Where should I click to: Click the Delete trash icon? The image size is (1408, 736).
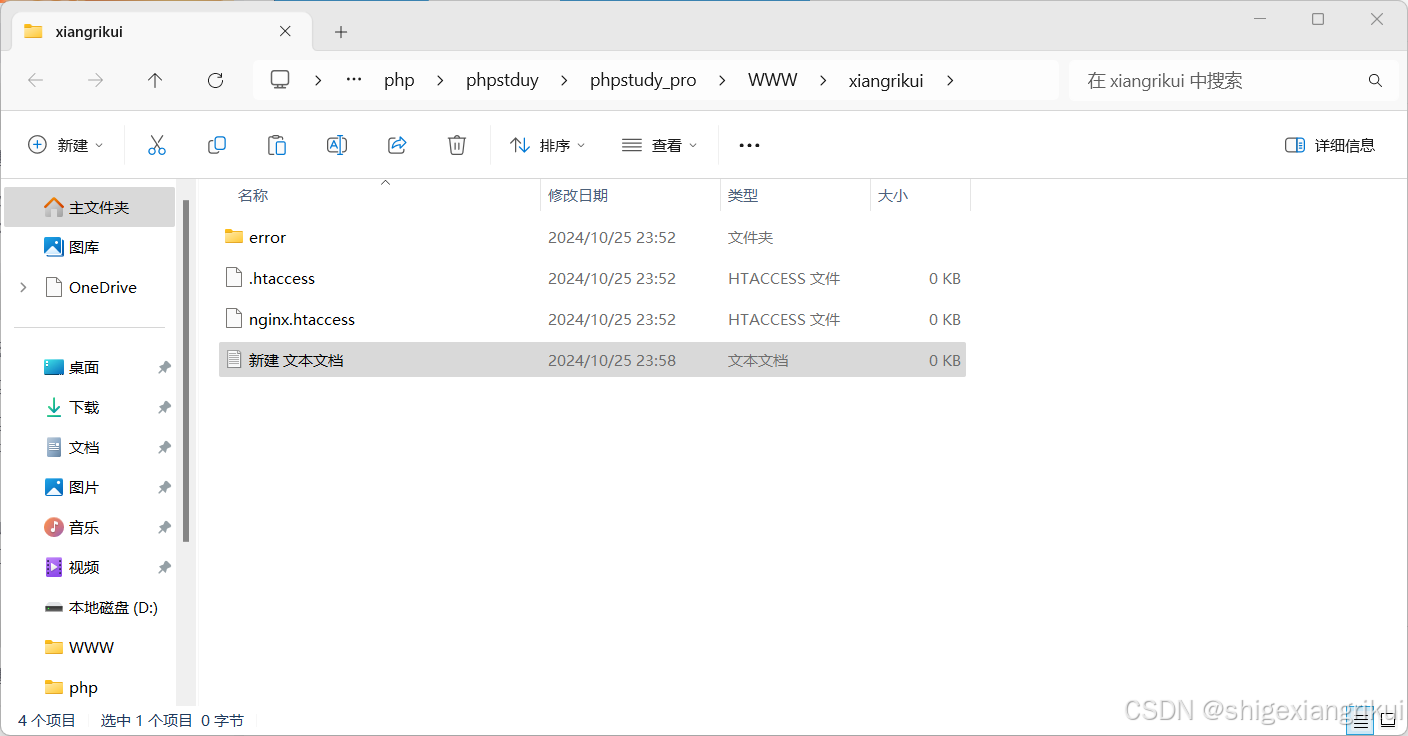click(x=457, y=144)
